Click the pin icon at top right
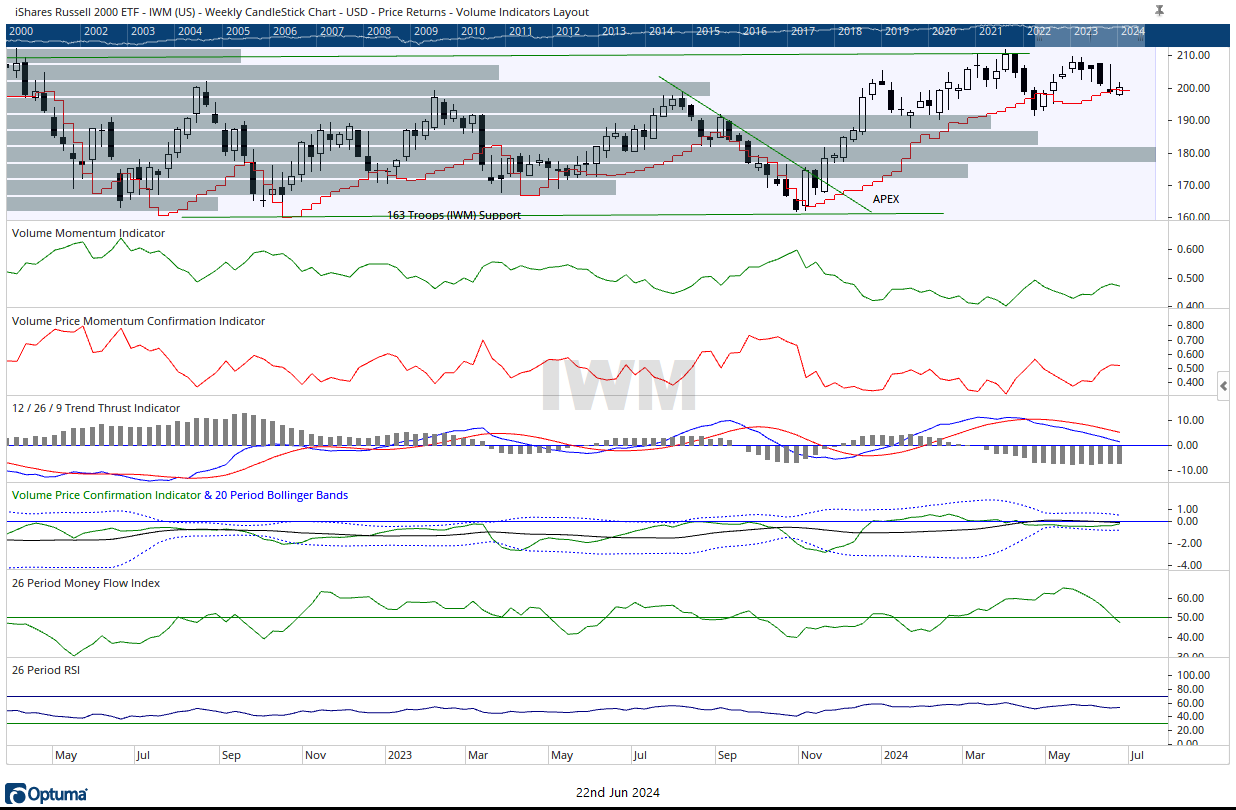Viewport: 1236px width, 810px height. click(1159, 10)
